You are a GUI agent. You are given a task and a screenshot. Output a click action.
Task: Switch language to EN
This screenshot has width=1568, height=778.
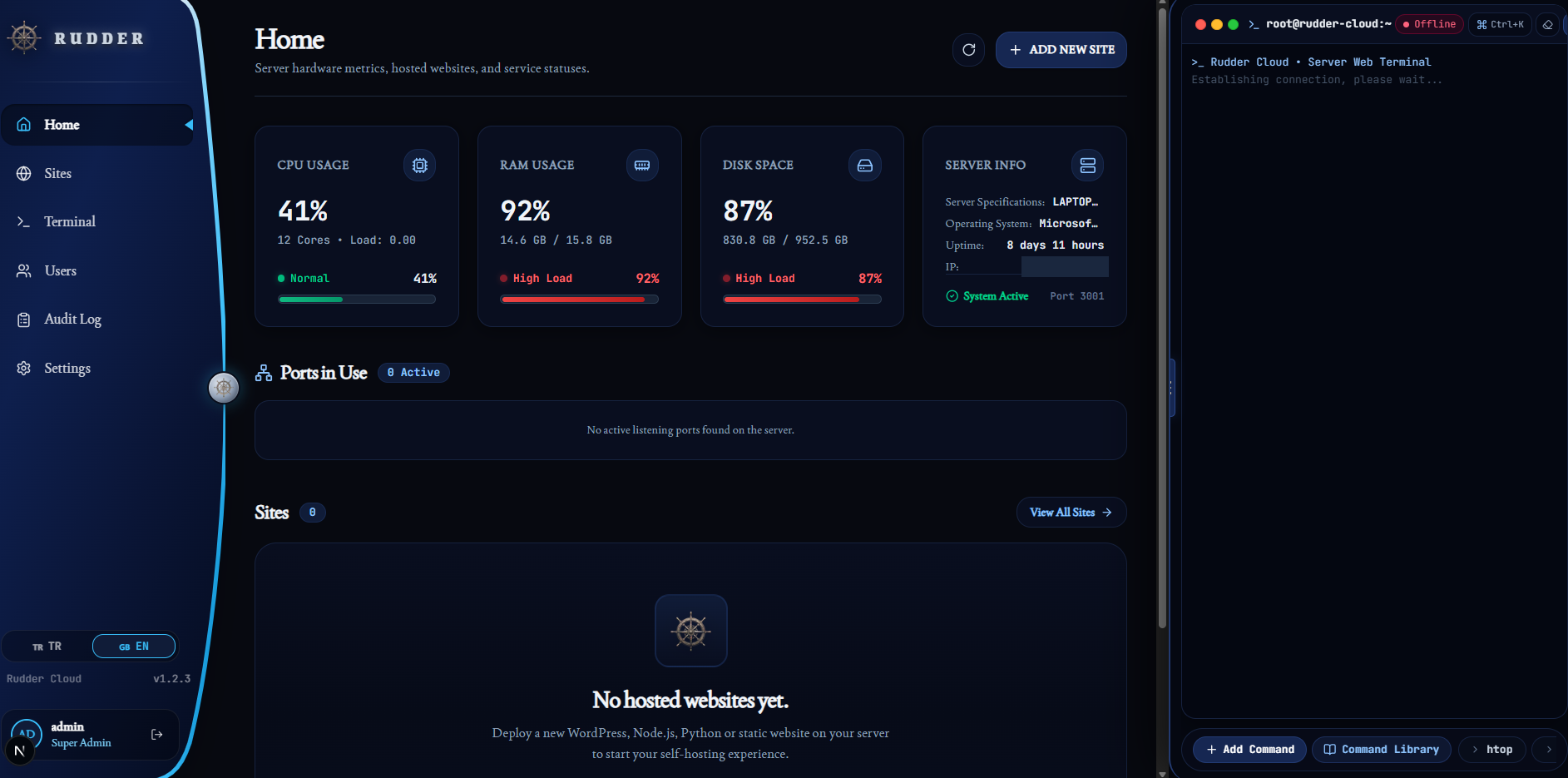pyautogui.click(x=134, y=647)
